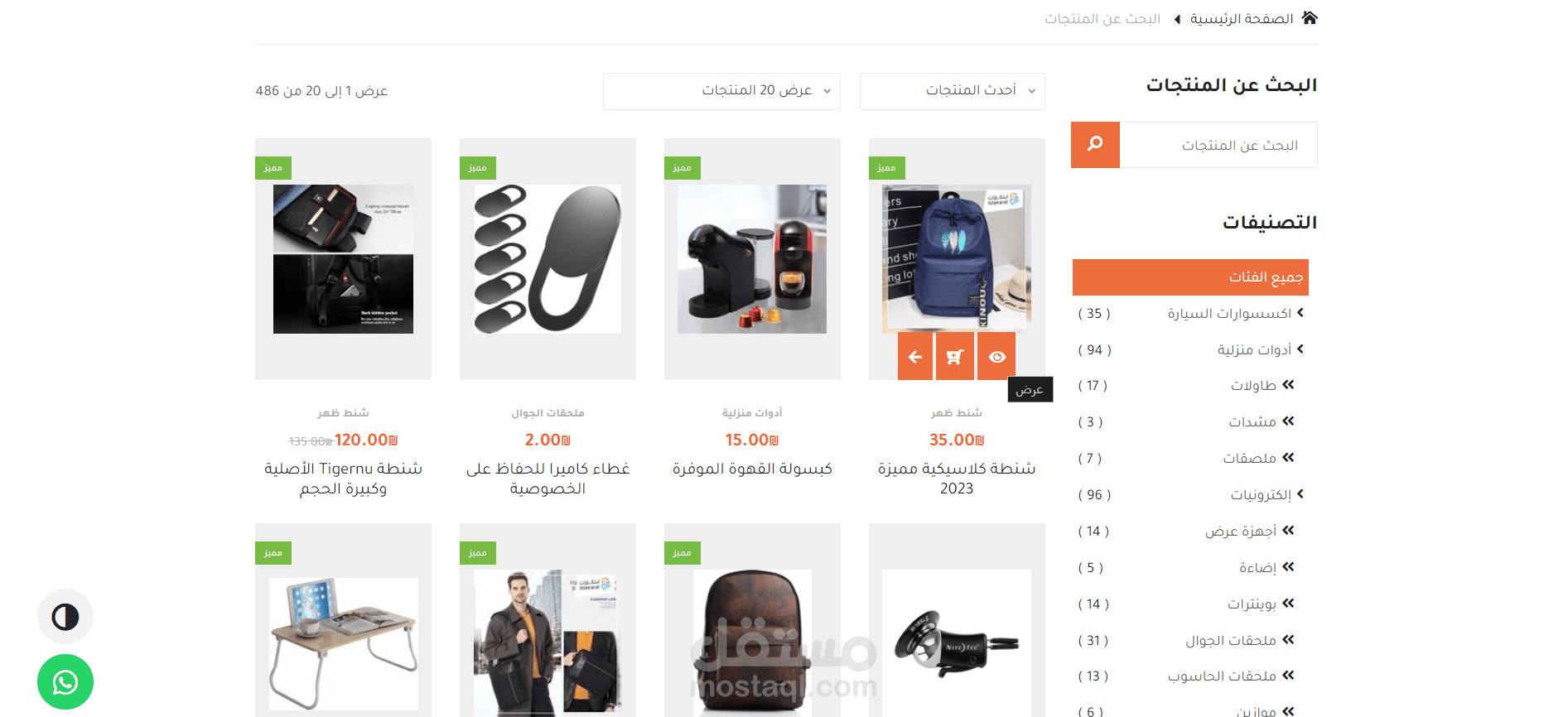Screen dimensions: 1568x717
Task: Click the مميز badge on Tigernu backpack
Action: click(273, 168)
